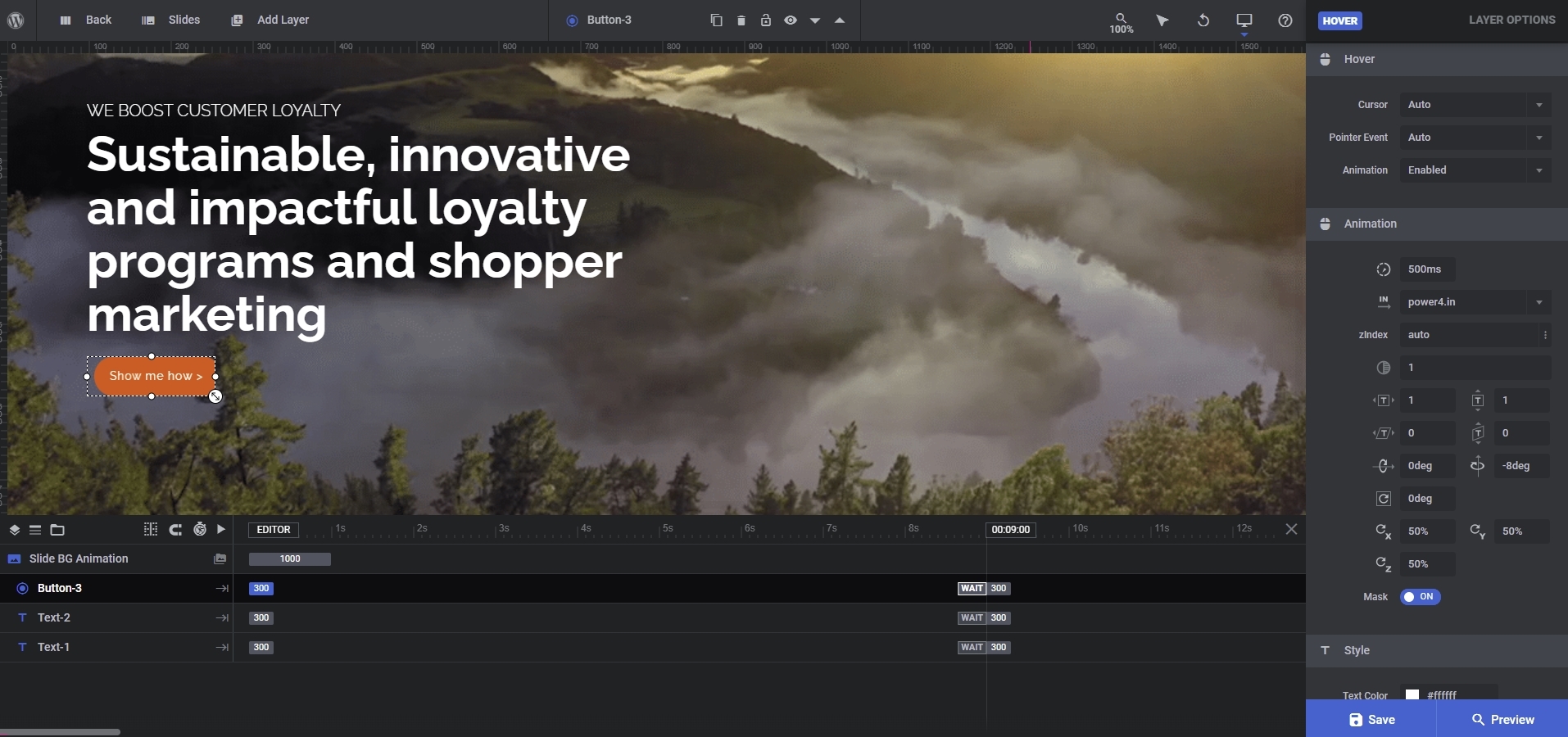This screenshot has height=737, width=1568.
Task: Click the layers stack icon in timeline
Action: pos(14,530)
